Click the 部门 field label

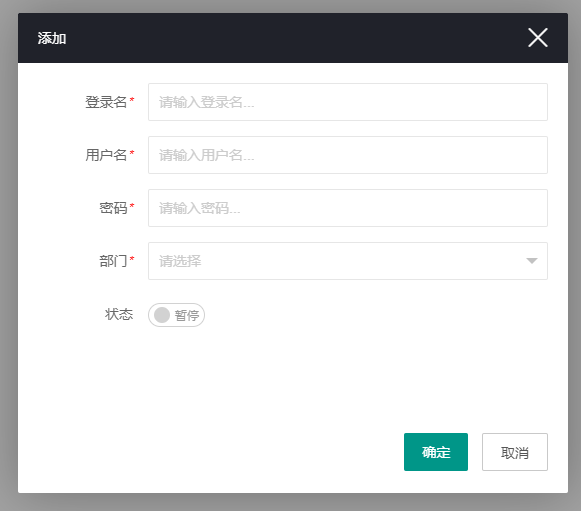click(x=113, y=261)
